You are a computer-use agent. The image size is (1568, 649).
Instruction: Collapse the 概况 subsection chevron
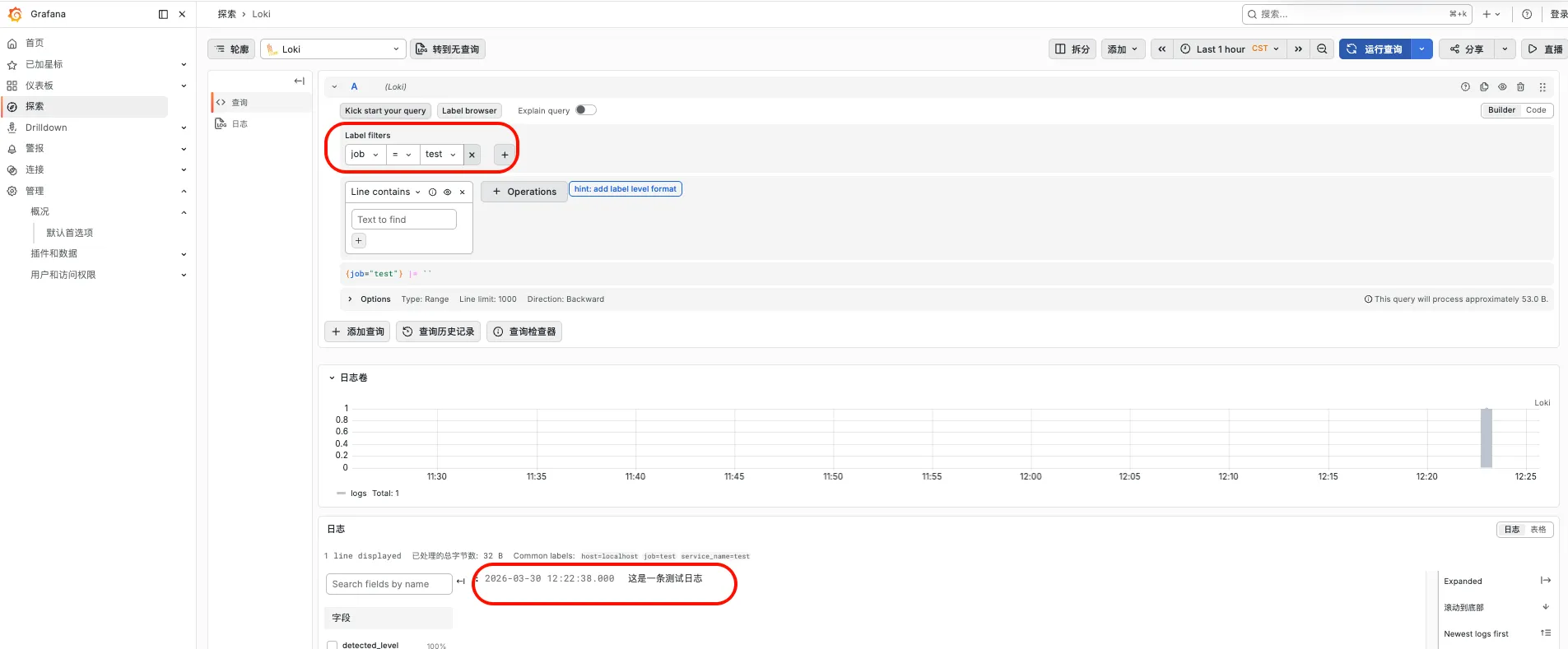184,211
